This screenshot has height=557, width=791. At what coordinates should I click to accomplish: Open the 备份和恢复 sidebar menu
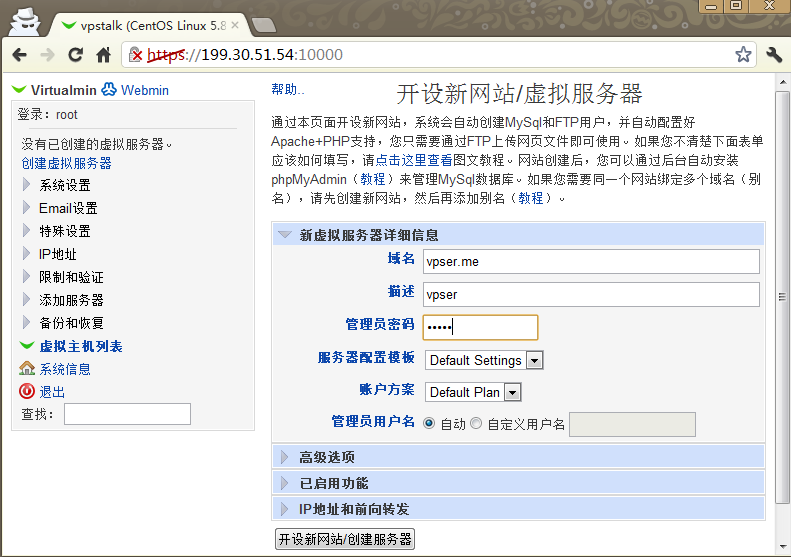click(x=71, y=323)
